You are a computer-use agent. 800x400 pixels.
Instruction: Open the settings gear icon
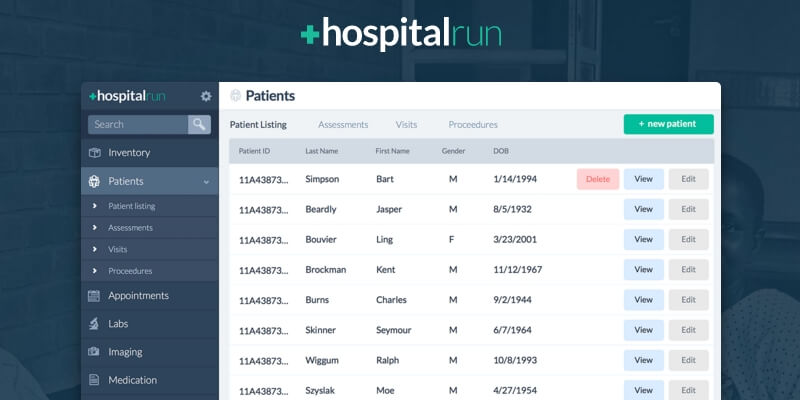206,96
